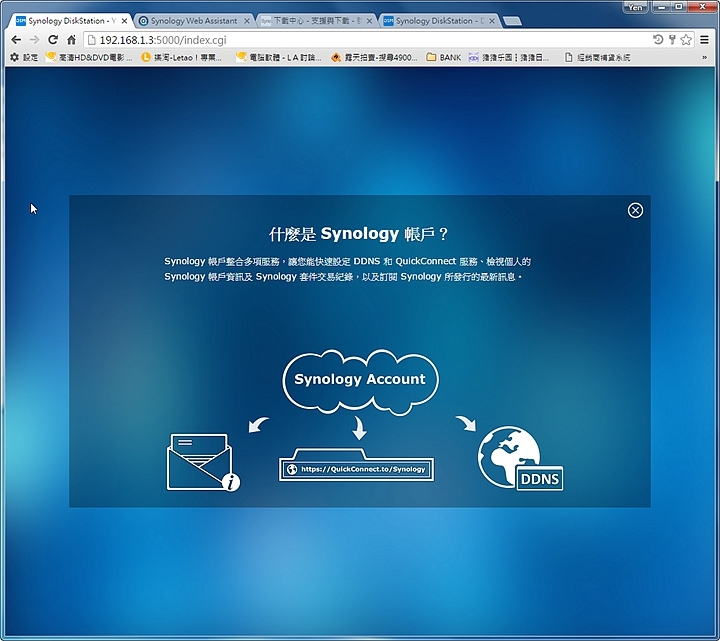
Task: Click the page document icon in address bar
Action: pos(91,40)
